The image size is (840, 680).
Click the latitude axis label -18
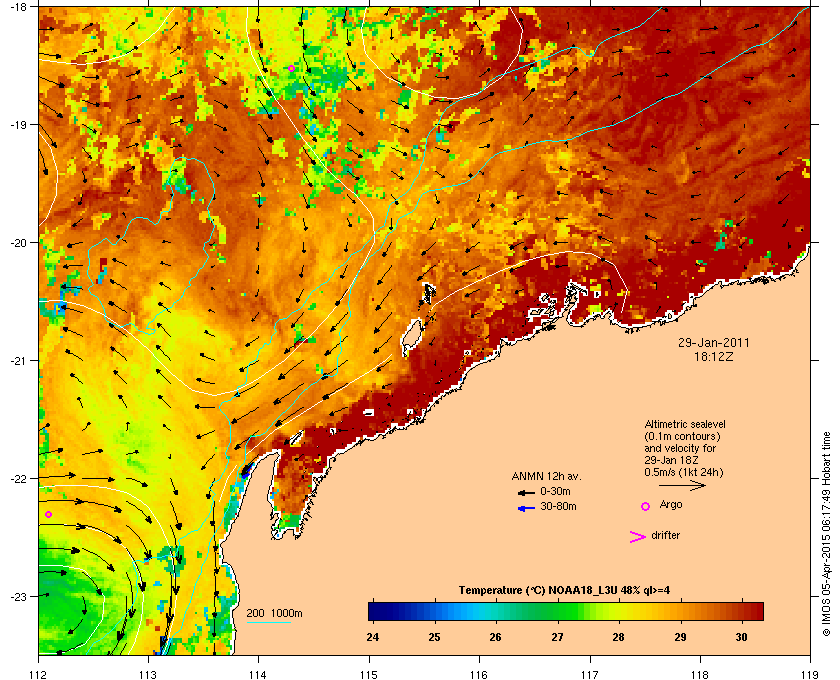pyautogui.click(x=18, y=6)
